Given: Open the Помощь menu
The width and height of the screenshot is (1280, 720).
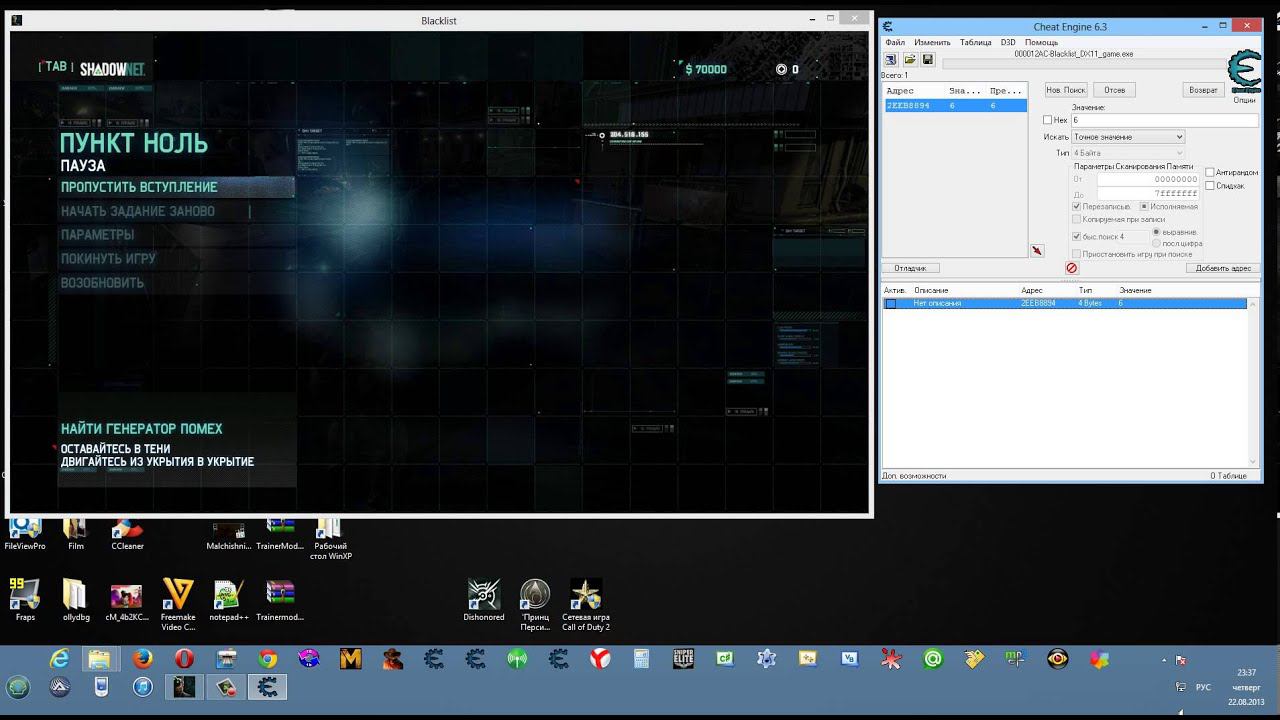Looking at the screenshot, I should 1041,42.
